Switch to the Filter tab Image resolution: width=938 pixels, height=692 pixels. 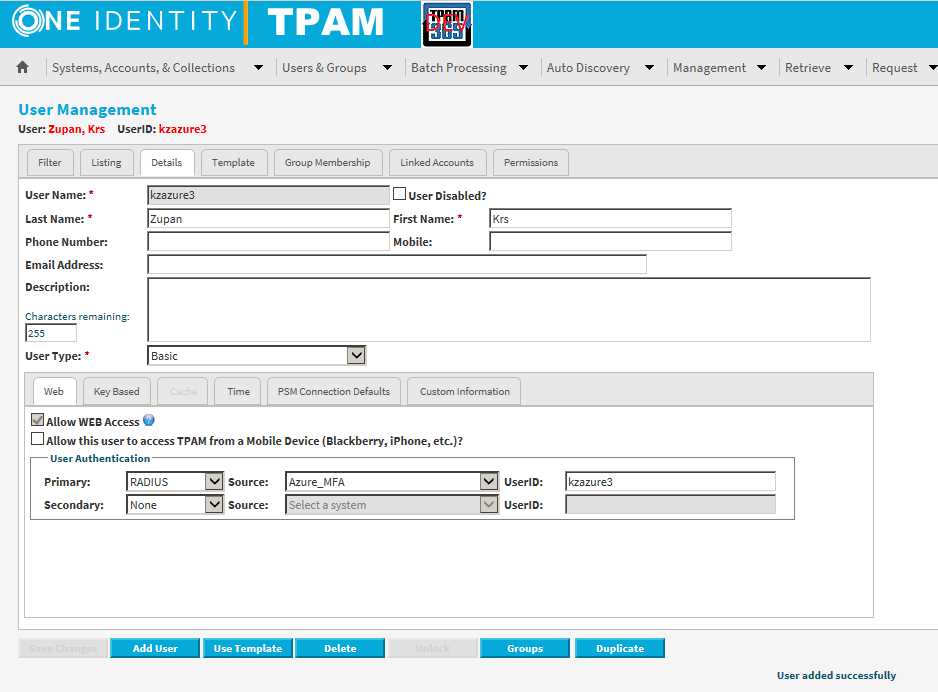click(x=50, y=163)
